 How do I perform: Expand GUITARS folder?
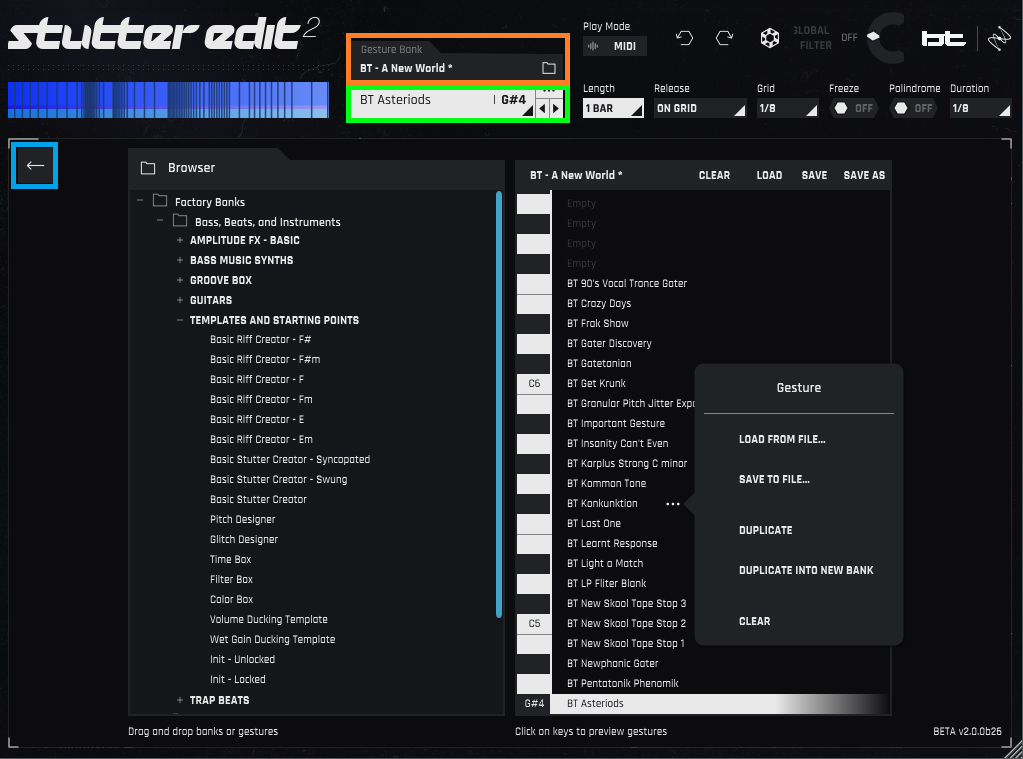click(179, 300)
